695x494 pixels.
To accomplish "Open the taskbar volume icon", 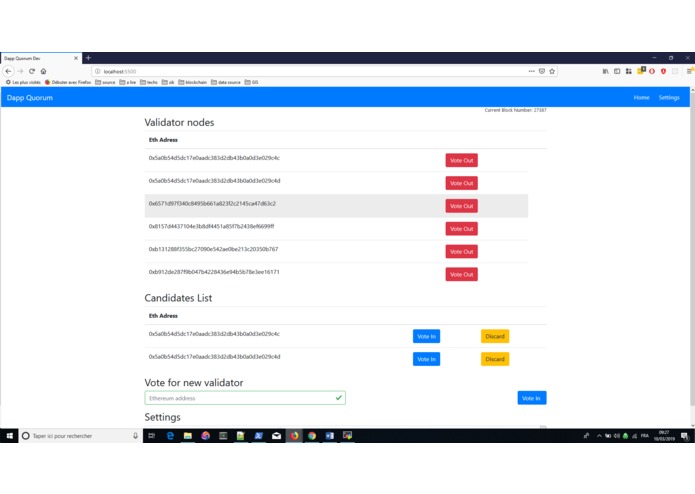I will (617, 436).
